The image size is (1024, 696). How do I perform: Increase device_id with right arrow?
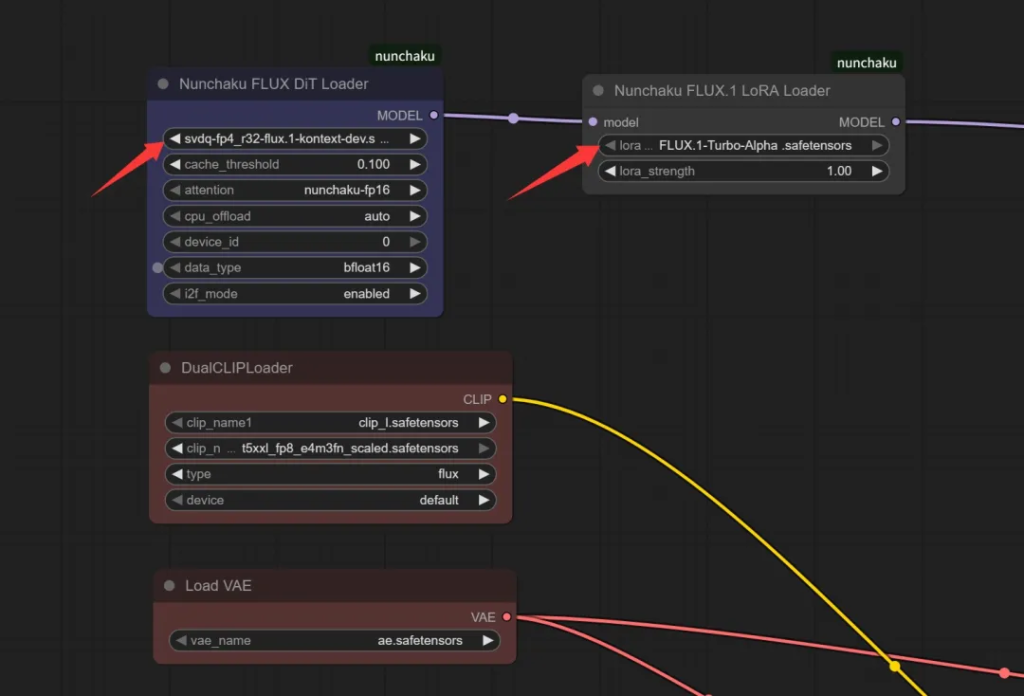point(415,242)
